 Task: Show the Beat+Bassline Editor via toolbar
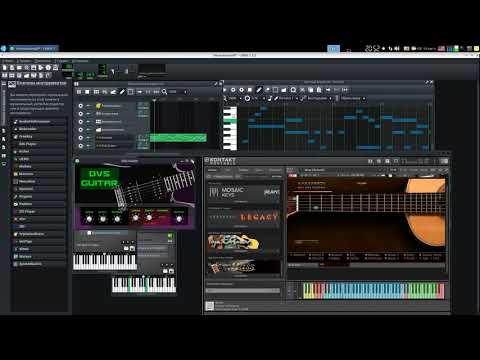pos(12,76)
